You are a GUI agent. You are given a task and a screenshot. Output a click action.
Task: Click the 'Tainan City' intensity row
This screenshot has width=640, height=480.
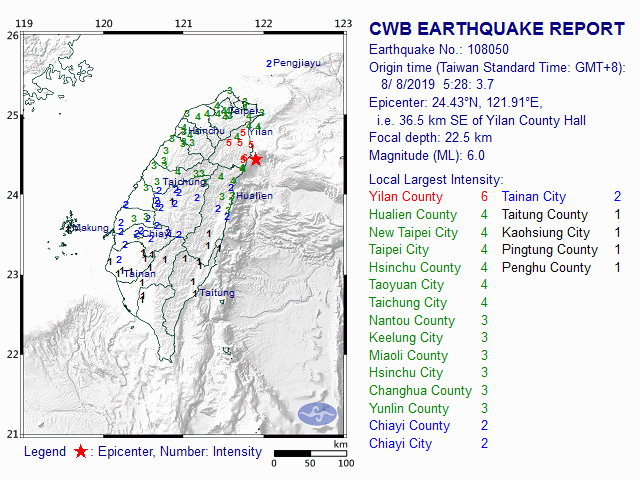pos(561,197)
